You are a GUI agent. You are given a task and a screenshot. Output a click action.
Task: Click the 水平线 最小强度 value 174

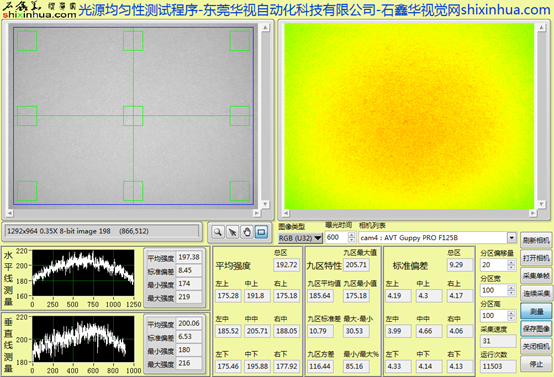coord(189,284)
